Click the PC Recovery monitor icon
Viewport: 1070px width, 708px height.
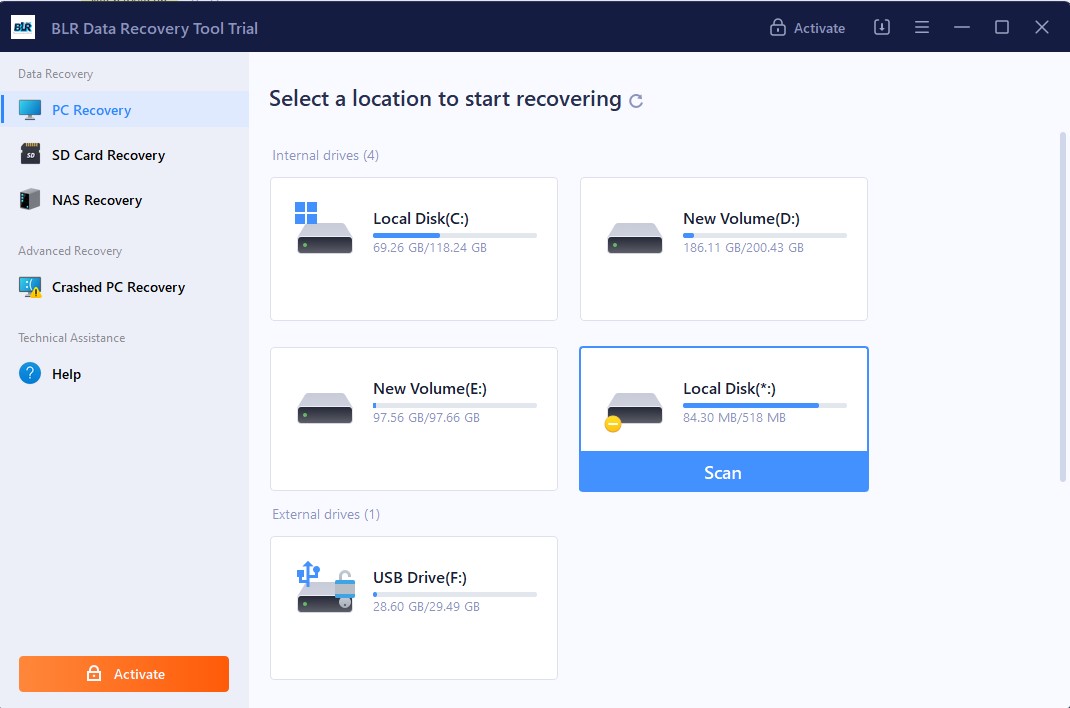tap(30, 110)
